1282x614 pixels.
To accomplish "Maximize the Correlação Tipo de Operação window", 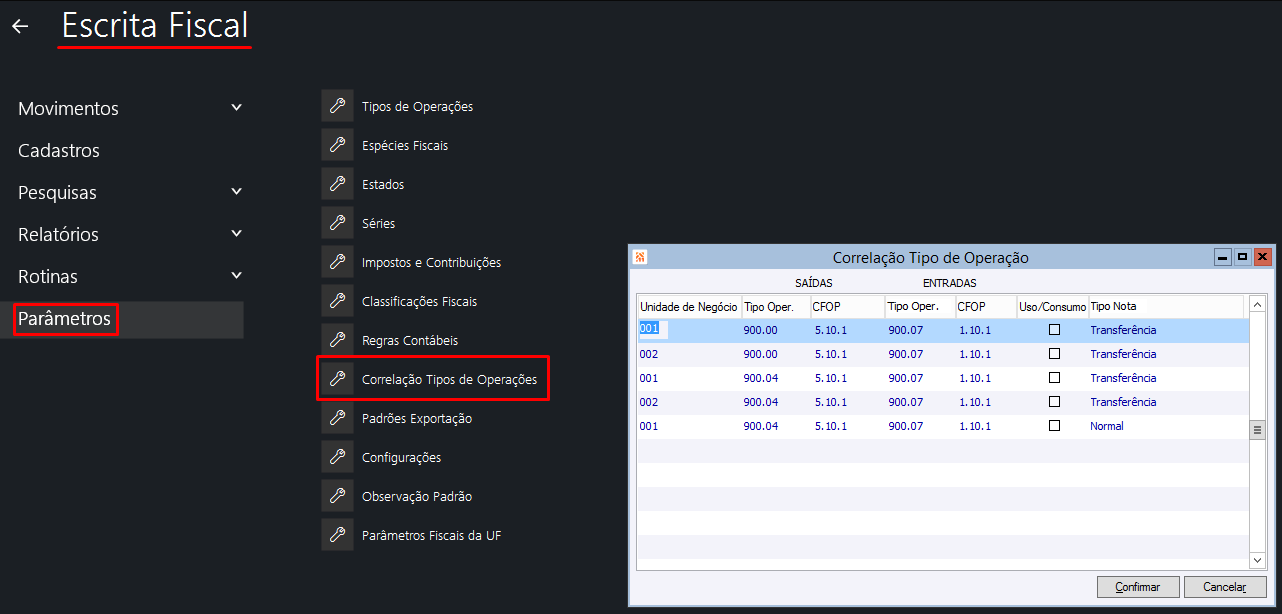I will [x=1242, y=257].
